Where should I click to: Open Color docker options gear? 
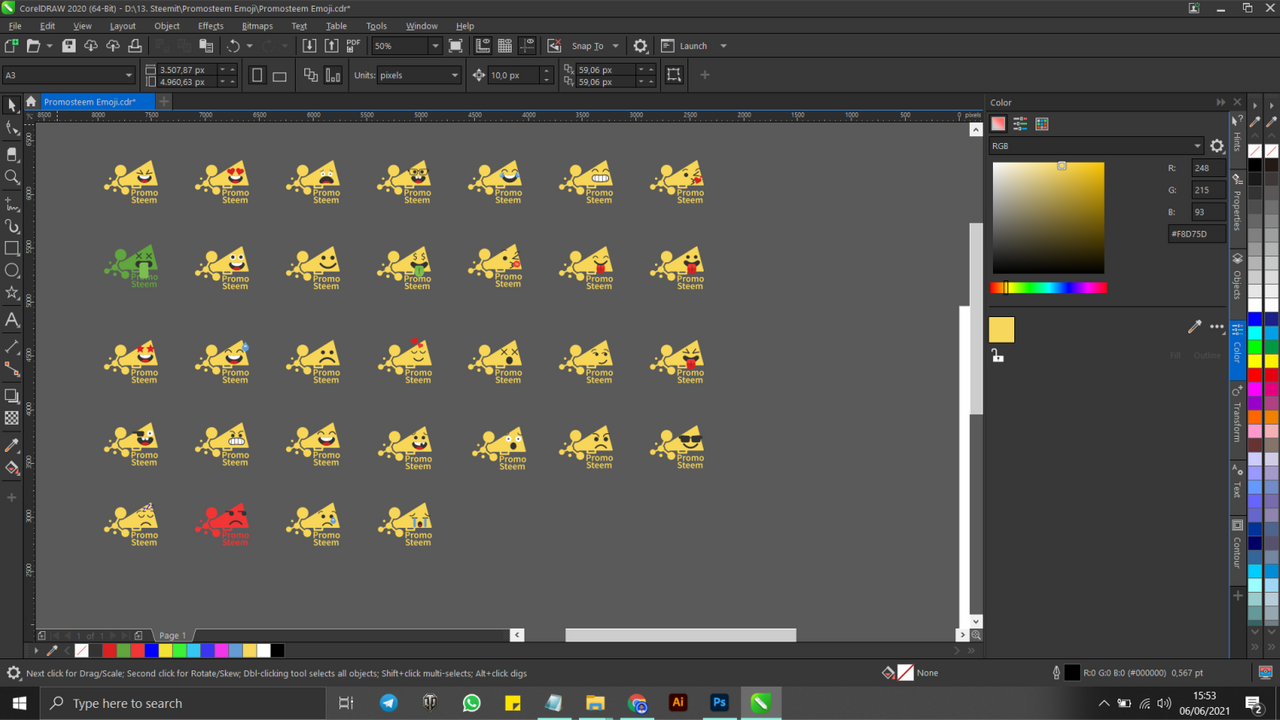tap(1217, 146)
